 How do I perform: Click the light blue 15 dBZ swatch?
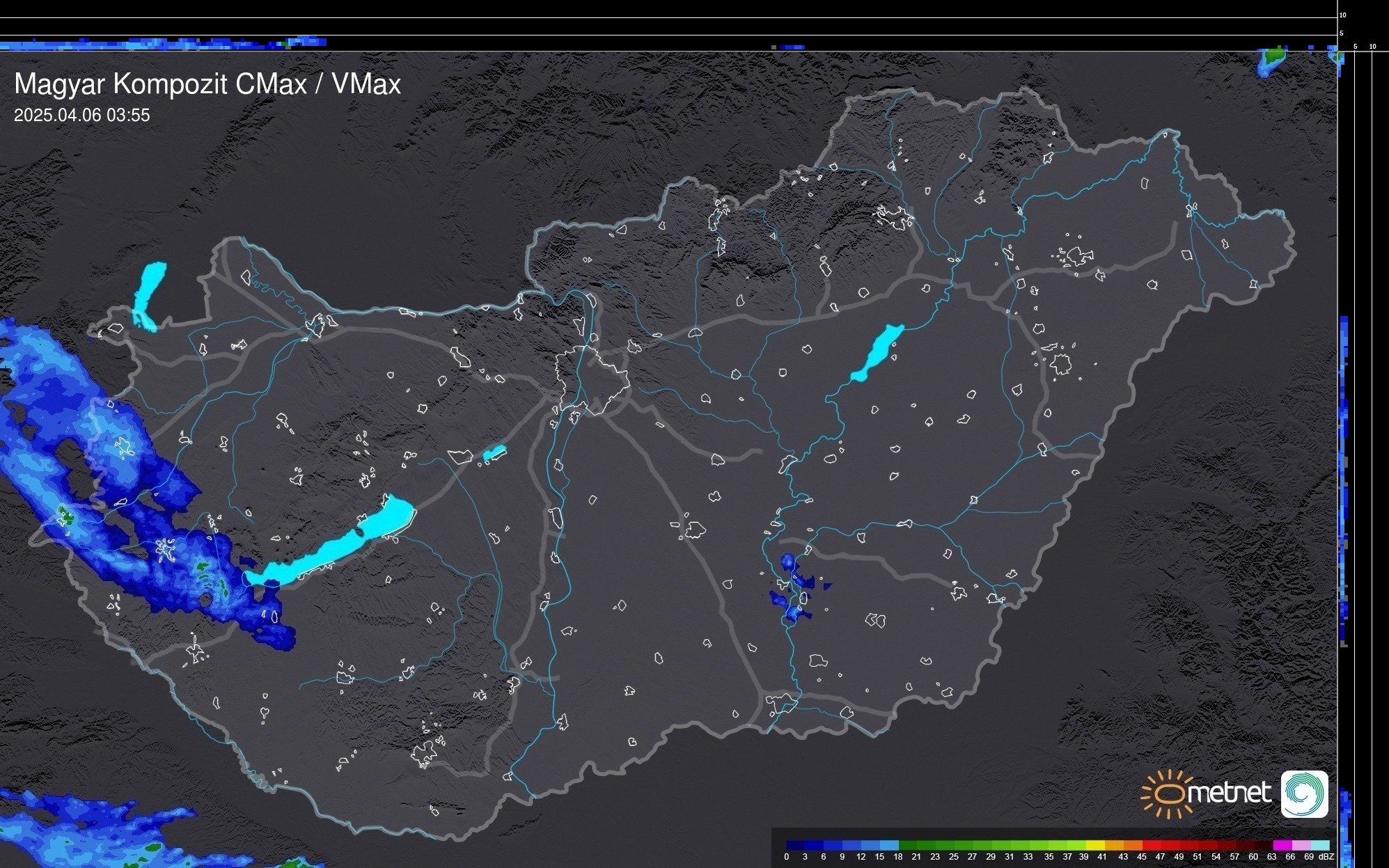[x=889, y=845]
